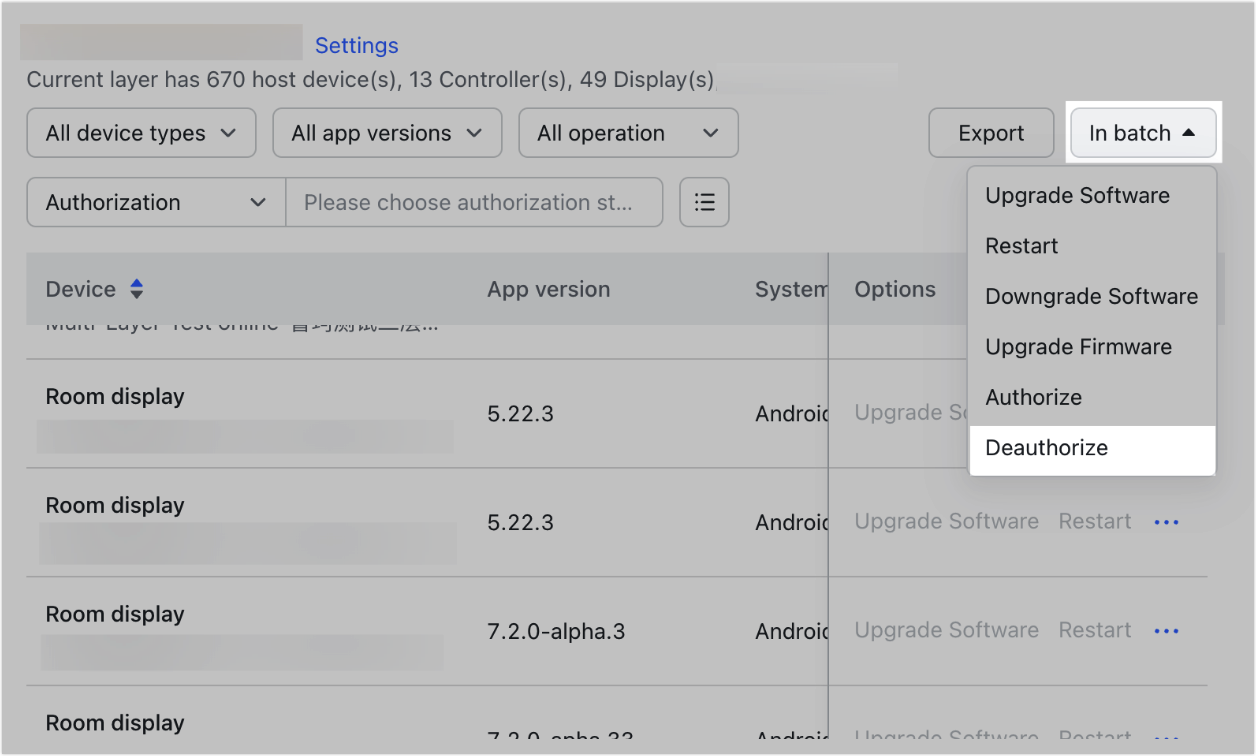Collapse the In batch dropdown
This screenshot has height=756, width=1256.
(1142, 133)
